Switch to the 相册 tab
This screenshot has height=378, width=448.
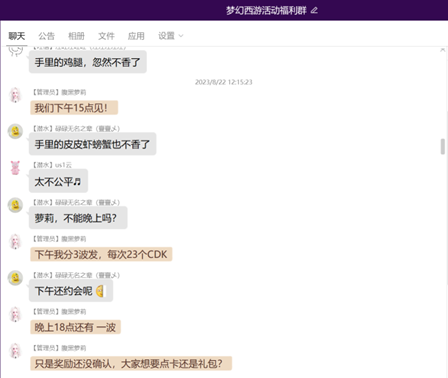tap(76, 36)
